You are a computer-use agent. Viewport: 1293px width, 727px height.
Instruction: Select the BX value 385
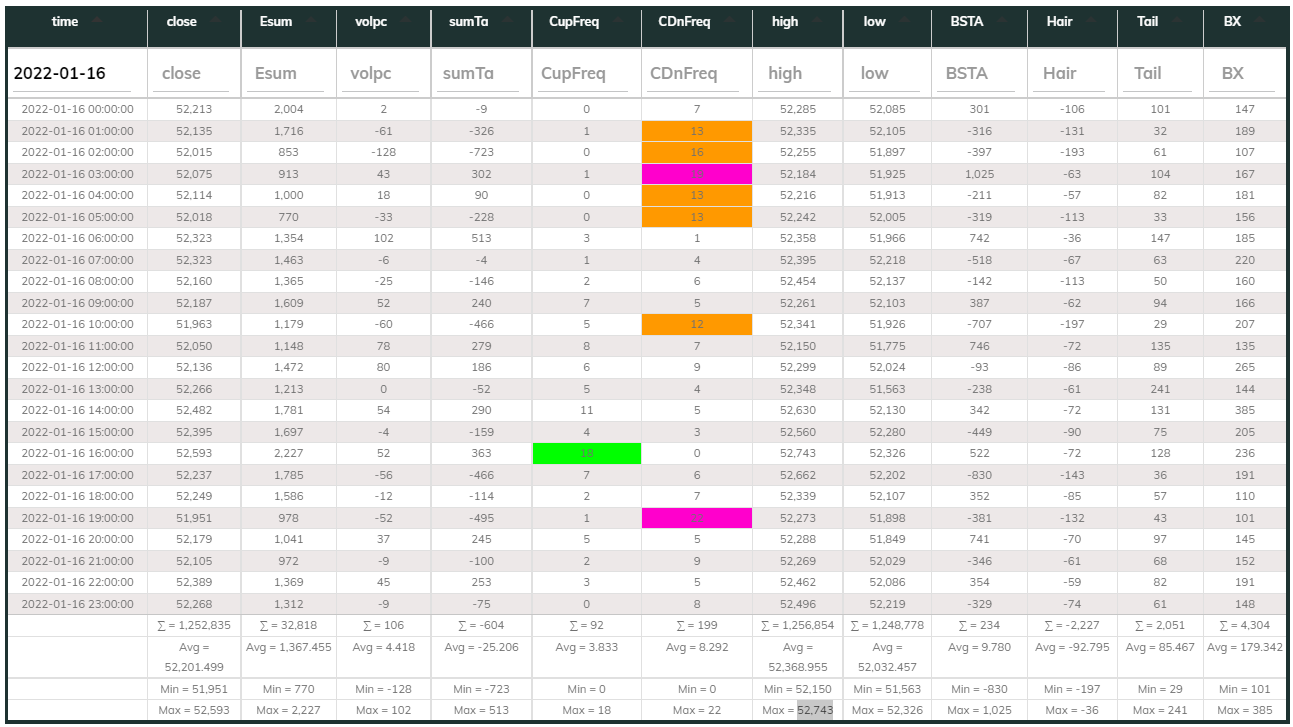[x=1245, y=410]
